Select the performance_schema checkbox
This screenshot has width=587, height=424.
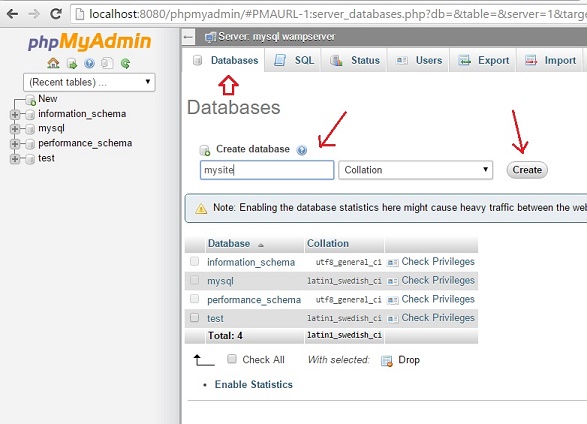click(x=194, y=298)
